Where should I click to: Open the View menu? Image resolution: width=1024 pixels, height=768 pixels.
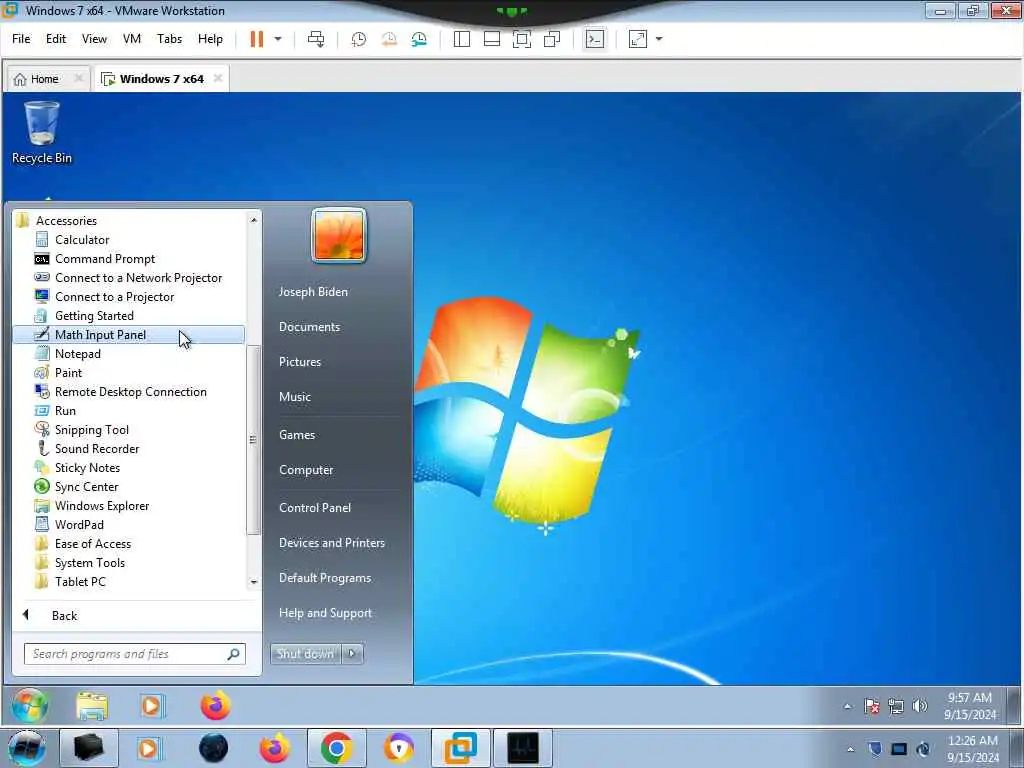(94, 39)
